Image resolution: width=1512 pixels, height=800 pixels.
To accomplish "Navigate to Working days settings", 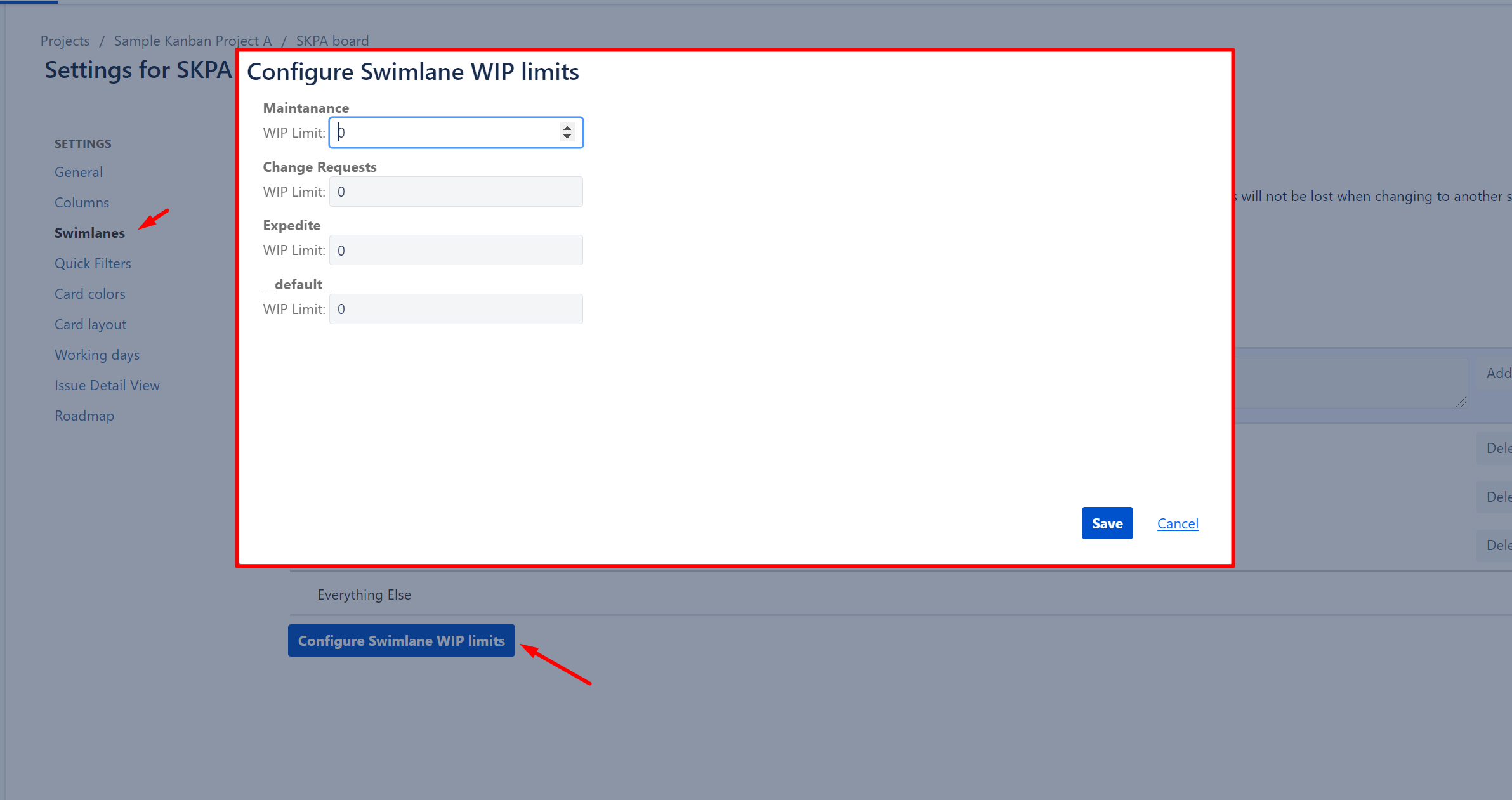I will tap(97, 355).
